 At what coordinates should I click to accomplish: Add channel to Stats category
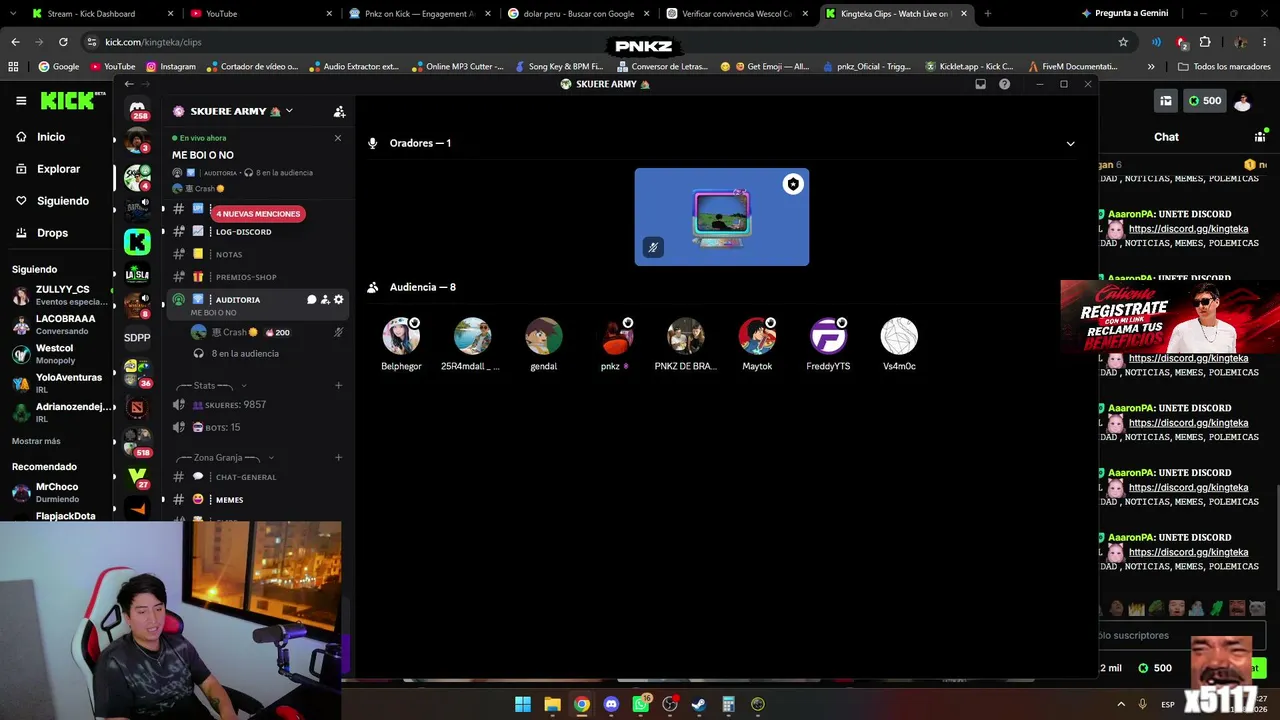click(x=339, y=385)
